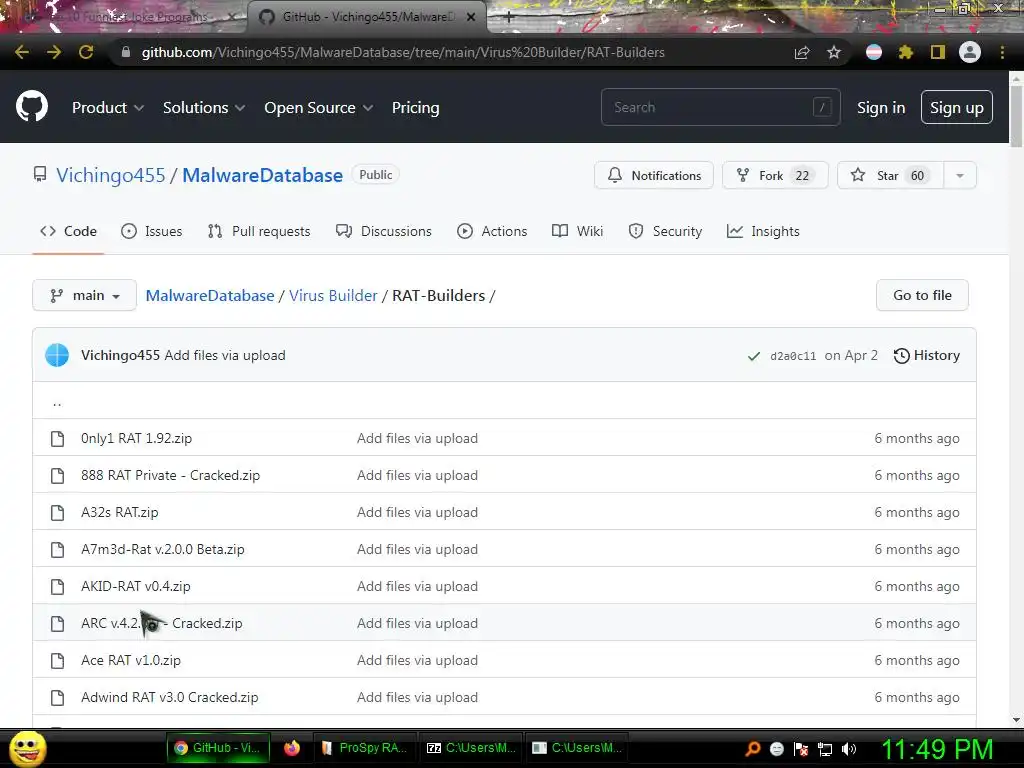
Task: Open the Discussions tab
Action: coord(383,231)
